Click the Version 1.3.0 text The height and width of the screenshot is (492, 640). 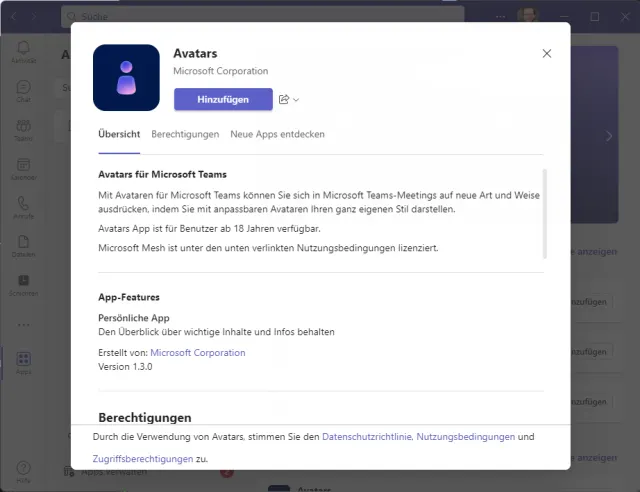click(x=125, y=367)
